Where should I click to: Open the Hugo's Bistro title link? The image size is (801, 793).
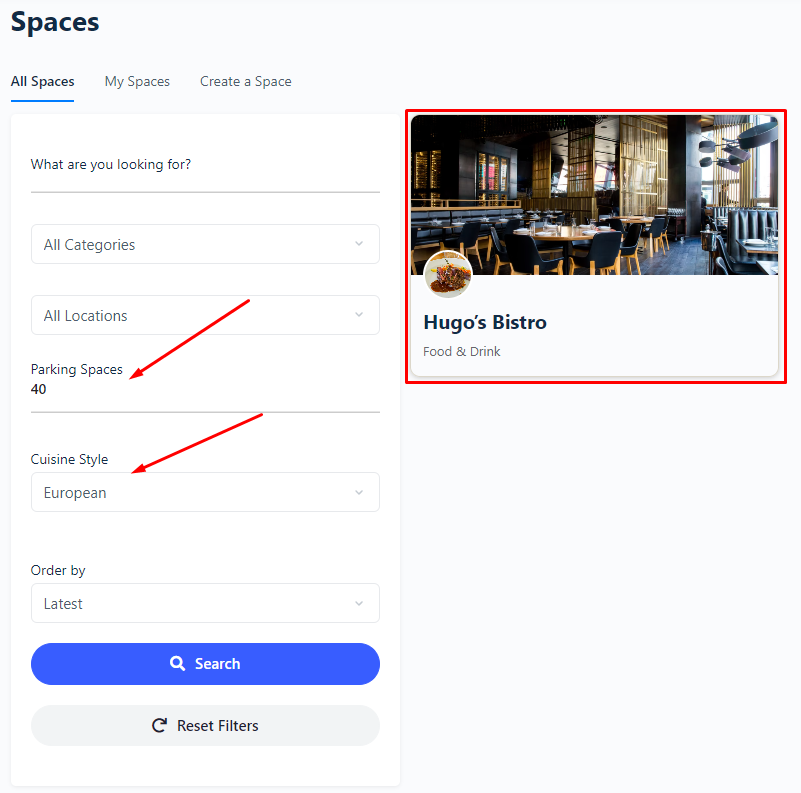(485, 322)
